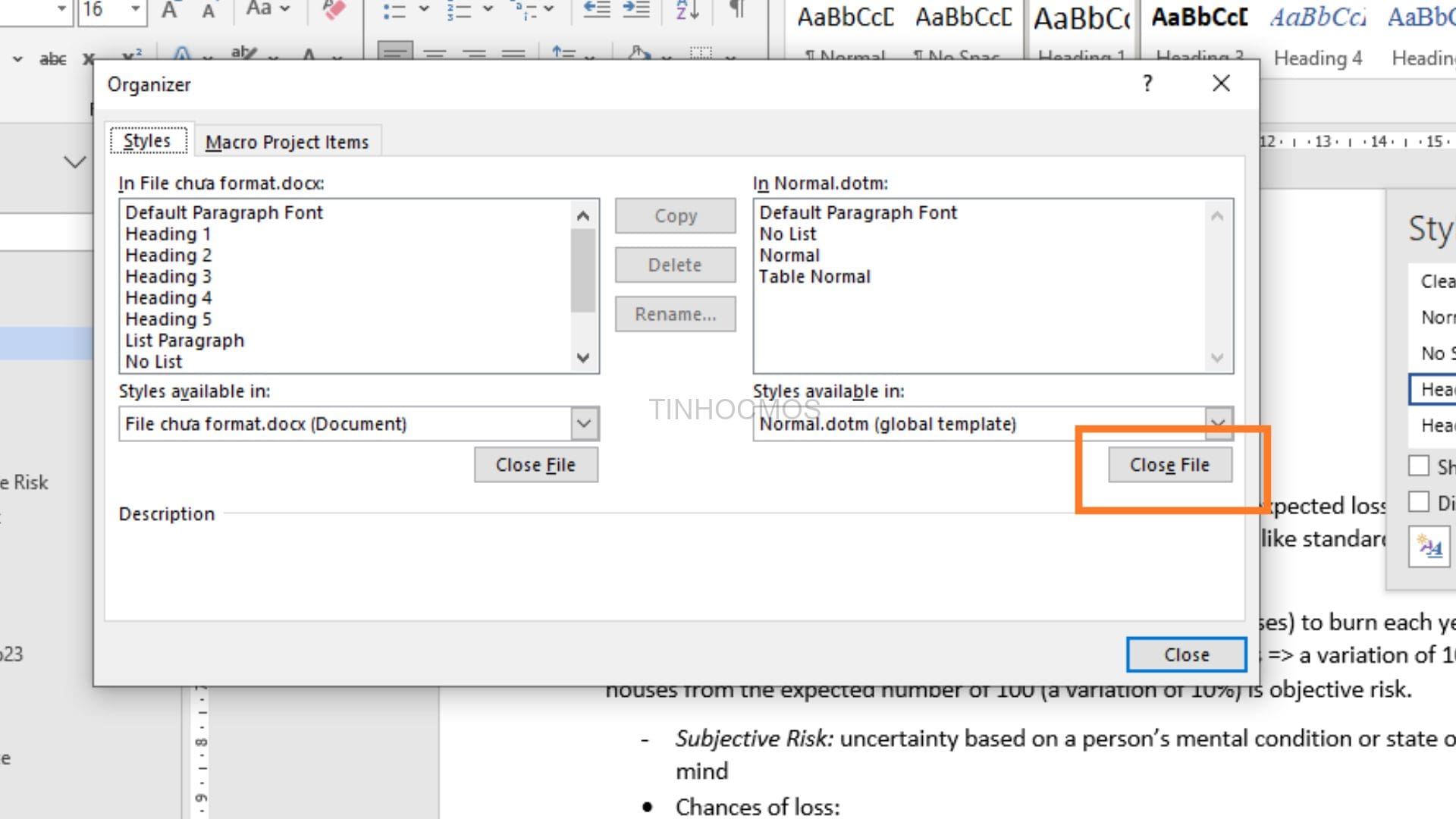Click the strikethrough abc icon
This screenshot has width=1456, height=819.
(x=53, y=58)
